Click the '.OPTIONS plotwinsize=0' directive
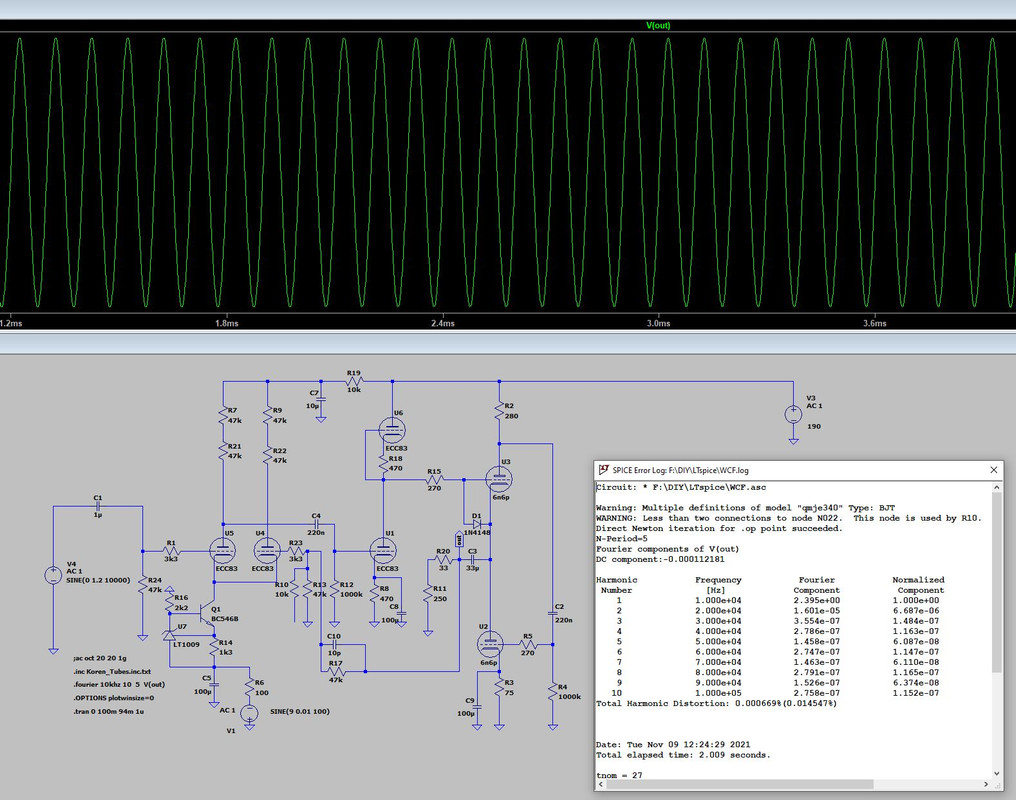 [x=113, y=698]
